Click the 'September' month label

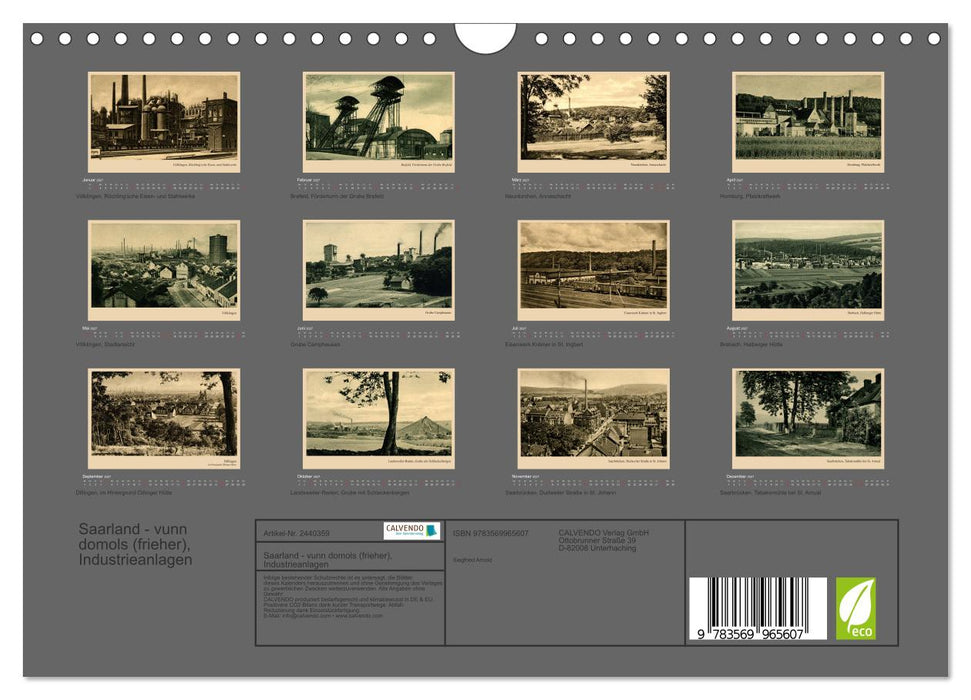click(x=94, y=477)
